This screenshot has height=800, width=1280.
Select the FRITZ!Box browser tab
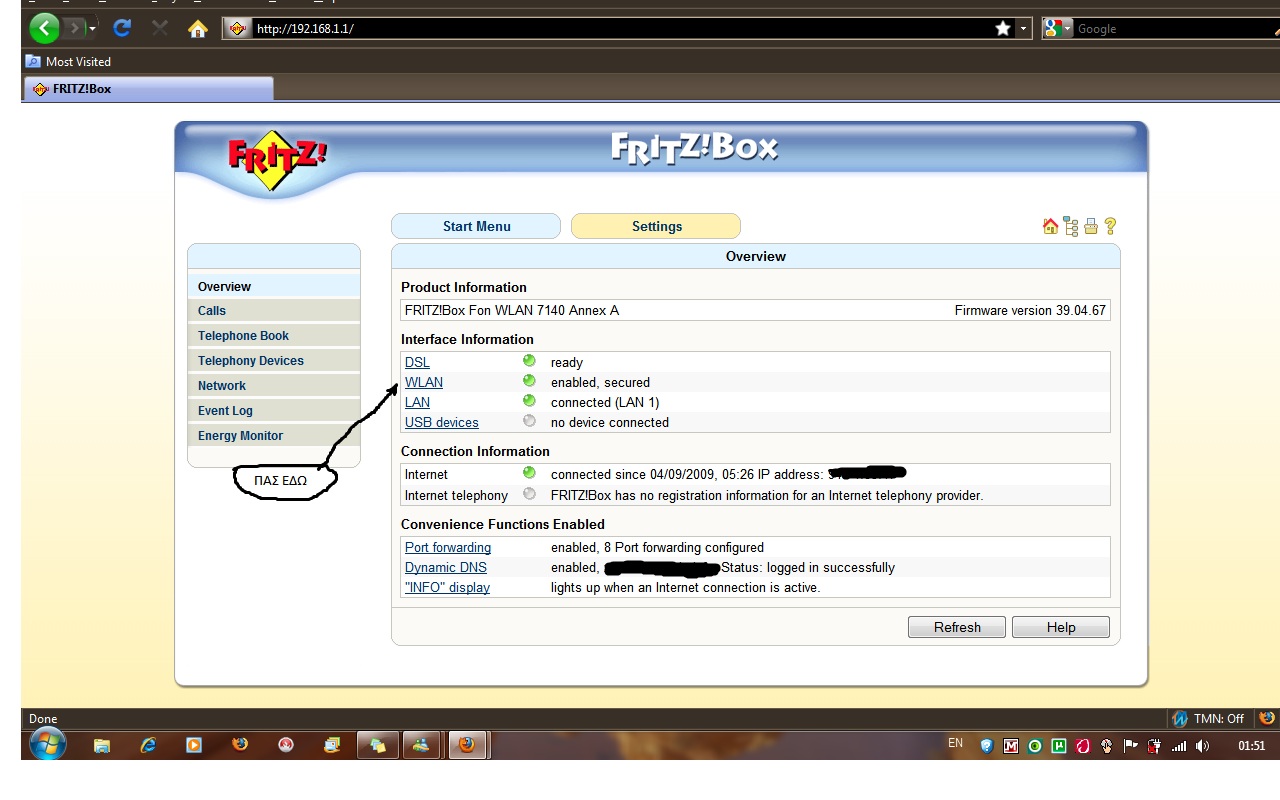point(148,89)
